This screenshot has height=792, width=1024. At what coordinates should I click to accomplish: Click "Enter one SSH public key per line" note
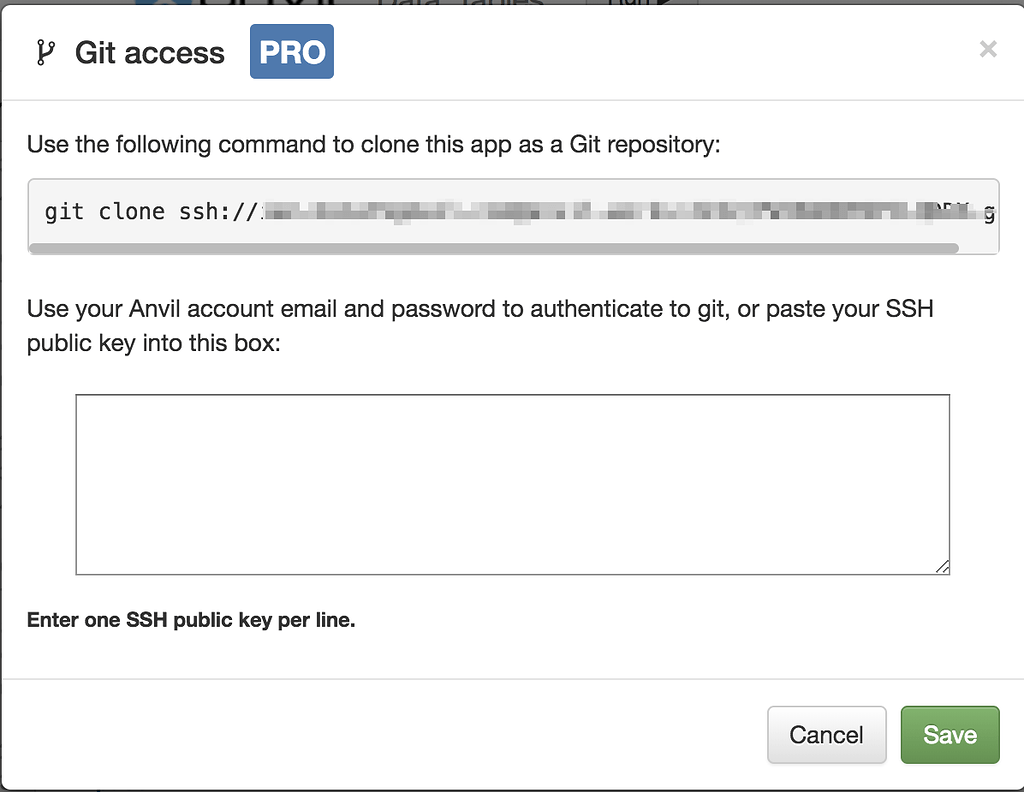[x=191, y=620]
